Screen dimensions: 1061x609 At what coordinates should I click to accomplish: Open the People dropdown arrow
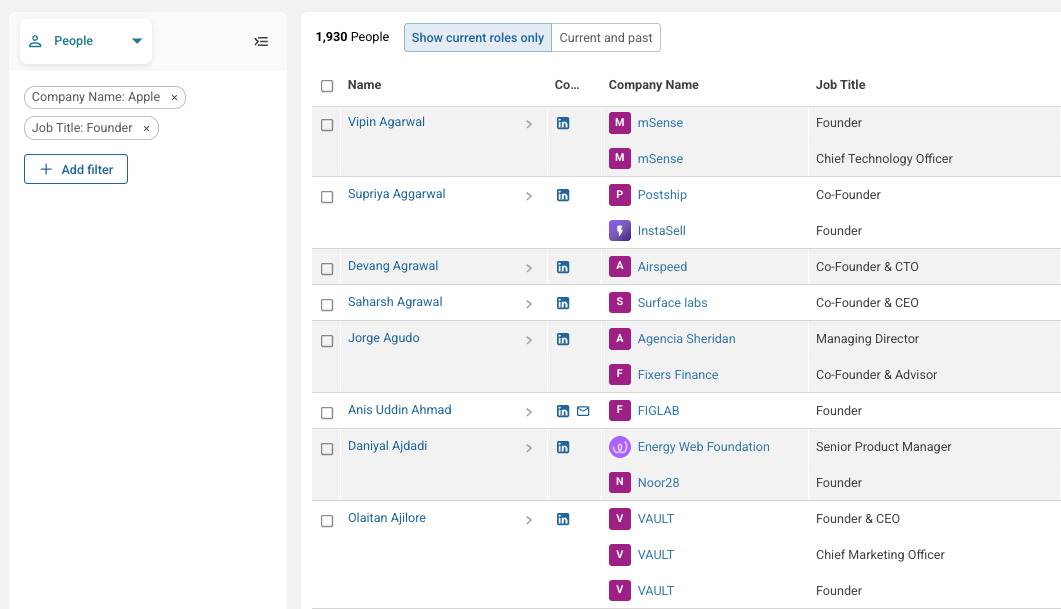pos(137,41)
